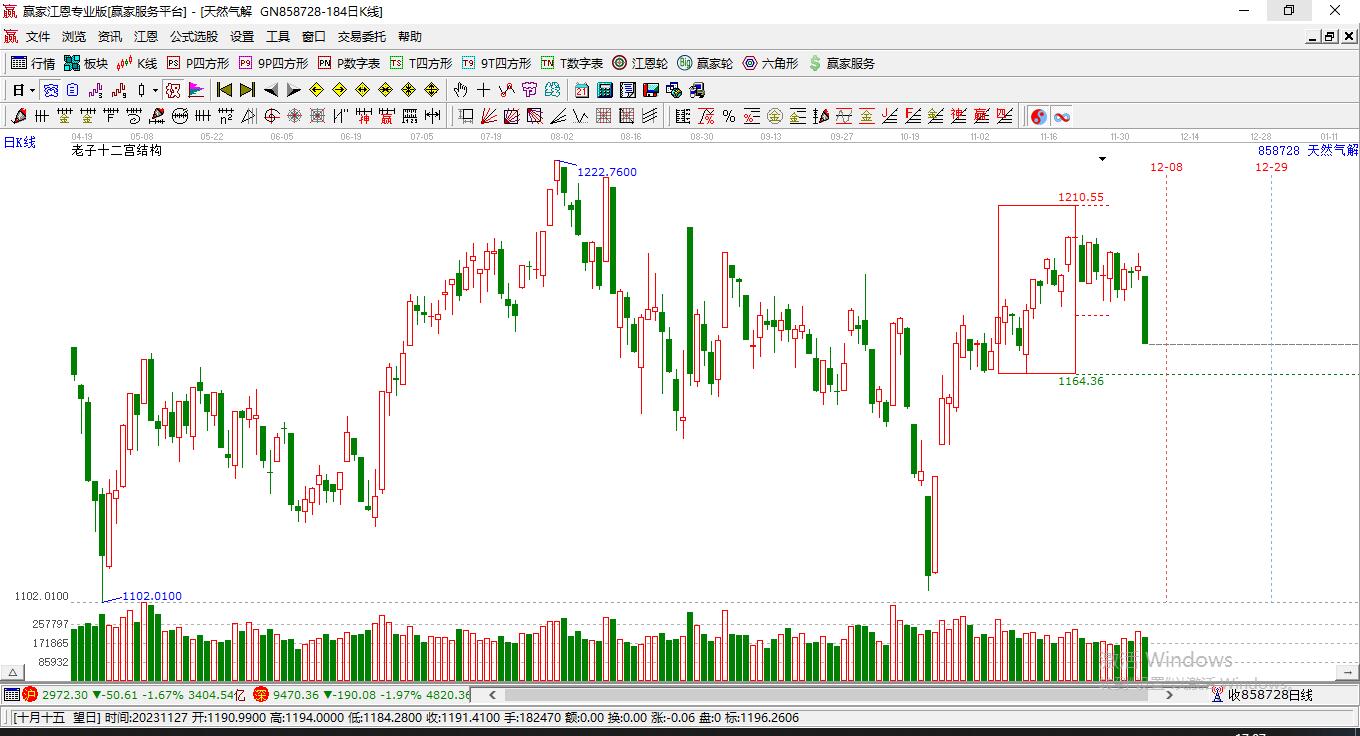
Task: Click the 老子十二宫结构 label
Action: coord(116,151)
